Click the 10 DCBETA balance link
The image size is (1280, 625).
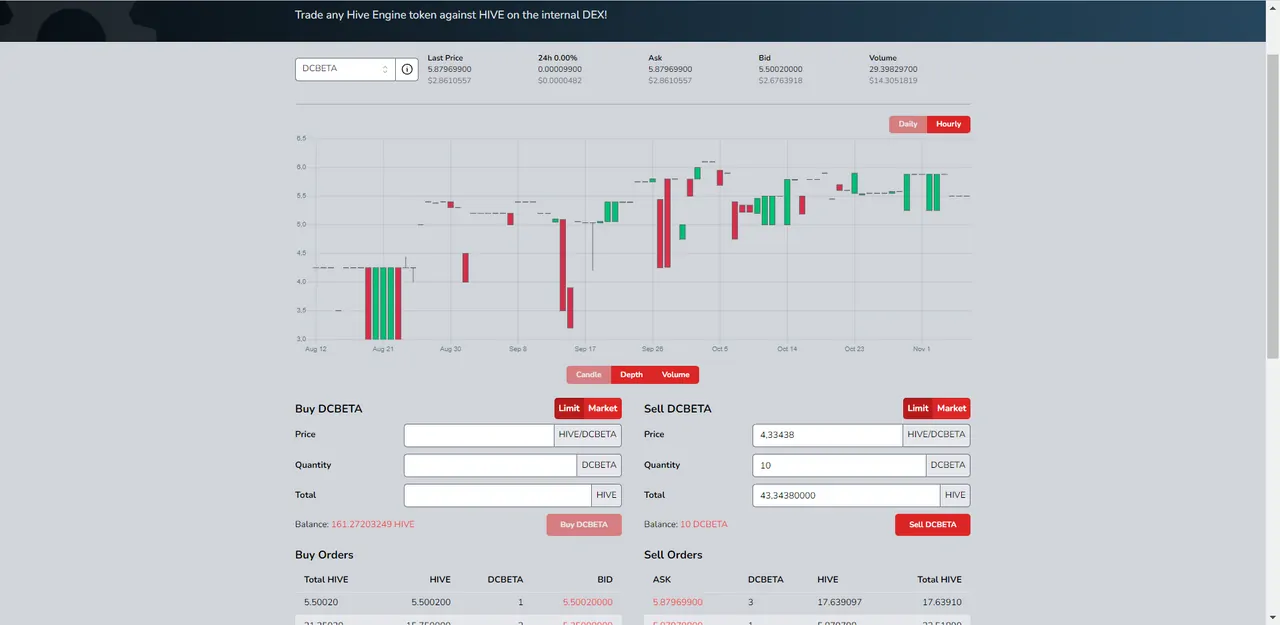(x=704, y=524)
